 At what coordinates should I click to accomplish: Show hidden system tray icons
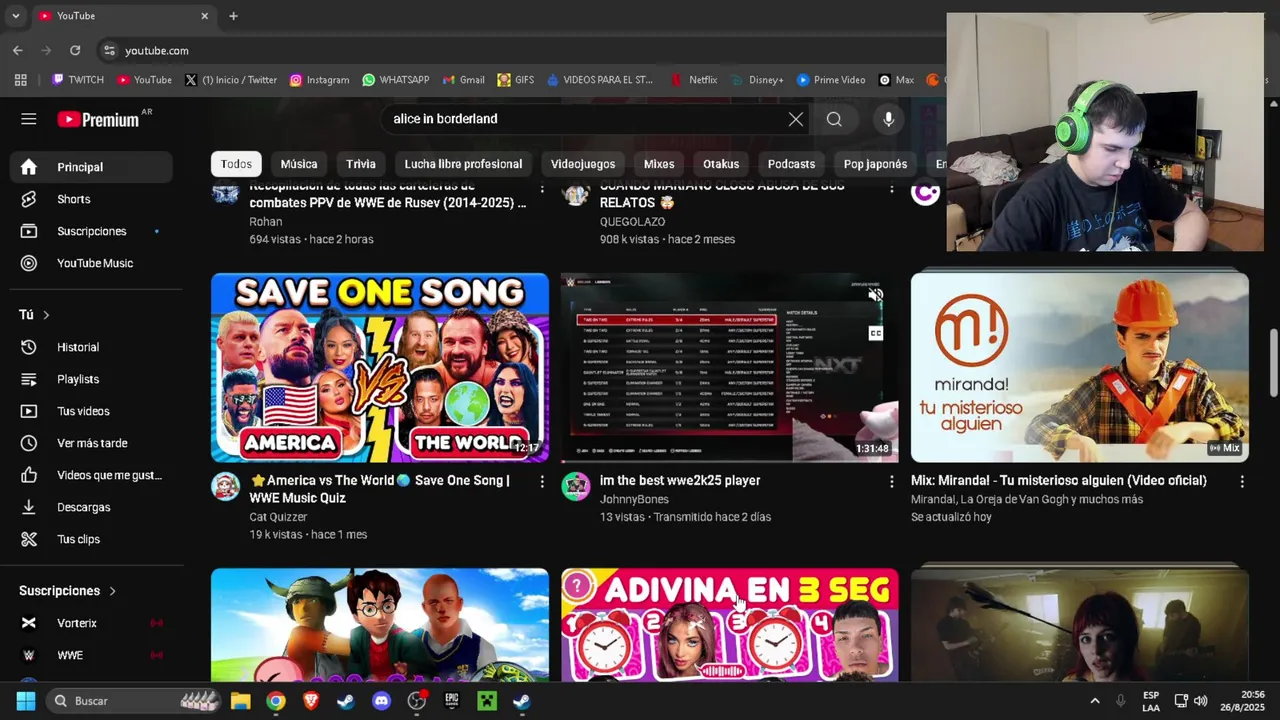point(1095,701)
